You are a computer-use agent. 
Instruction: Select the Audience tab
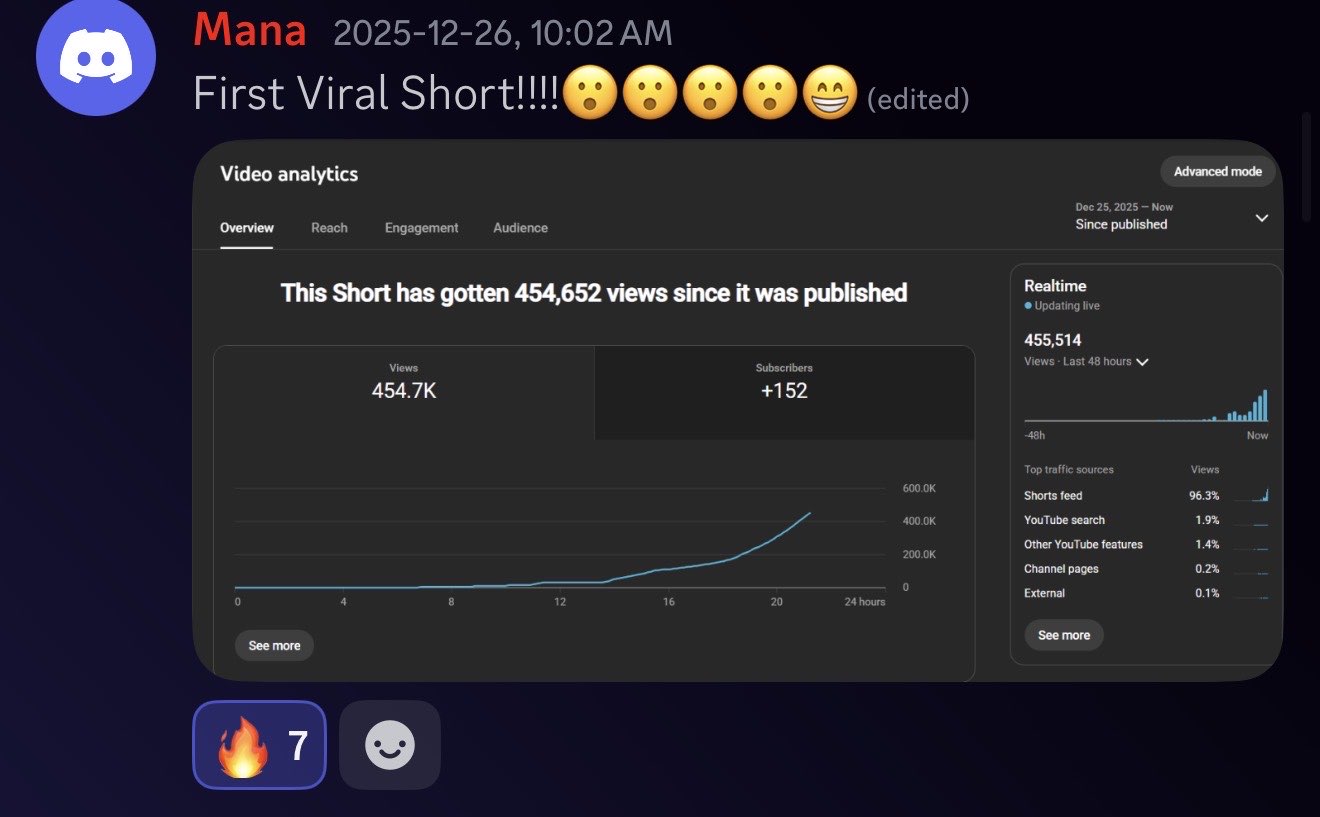click(x=520, y=228)
